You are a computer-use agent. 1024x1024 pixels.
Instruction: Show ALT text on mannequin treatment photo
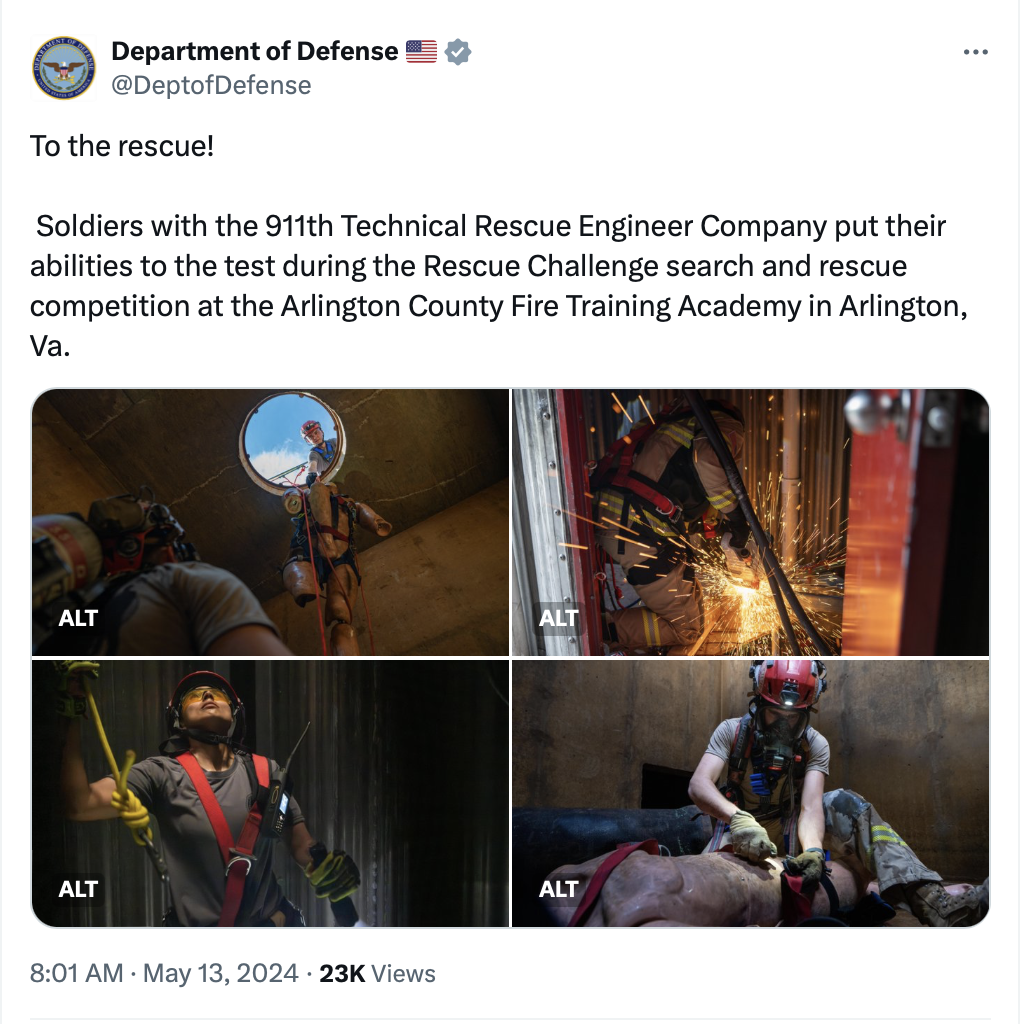point(558,889)
